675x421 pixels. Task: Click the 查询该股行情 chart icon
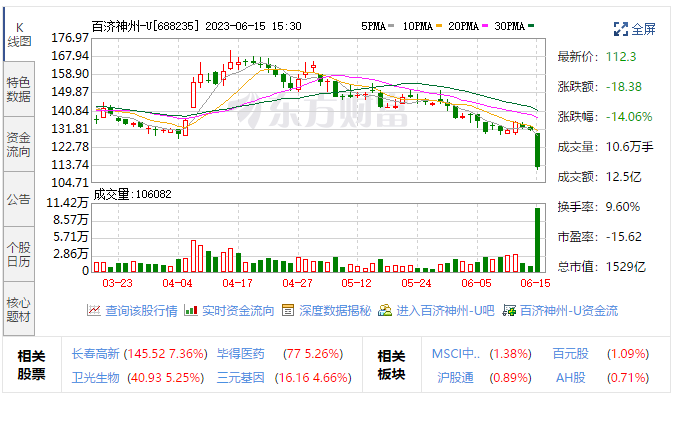click(94, 310)
